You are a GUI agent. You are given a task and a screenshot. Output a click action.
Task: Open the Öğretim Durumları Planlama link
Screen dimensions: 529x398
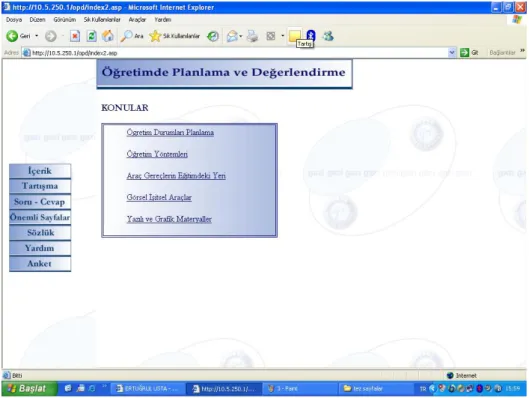tap(170, 133)
